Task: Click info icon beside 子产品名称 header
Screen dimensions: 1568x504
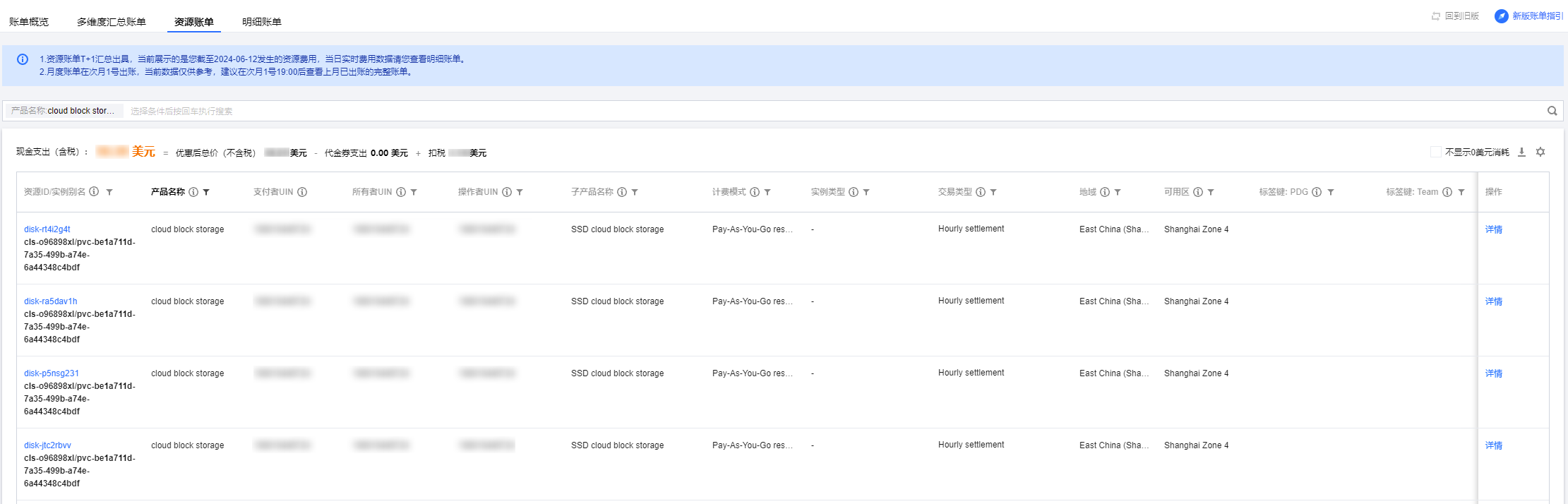Action: point(622,192)
